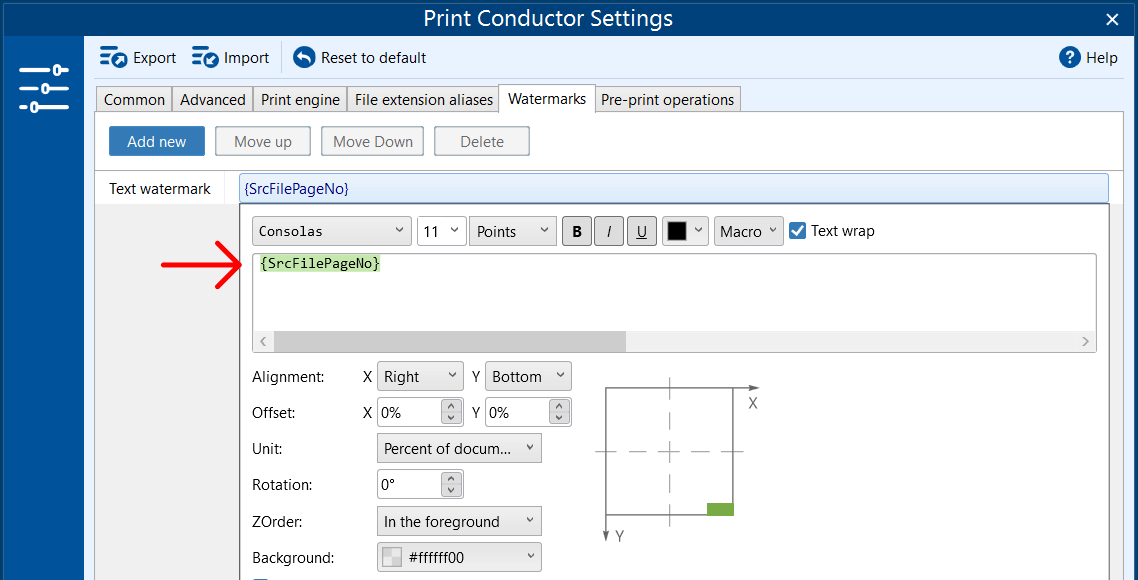Click the Delete watermark button
Image resolution: width=1138 pixels, height=580 pixels.
coord(481,141)
